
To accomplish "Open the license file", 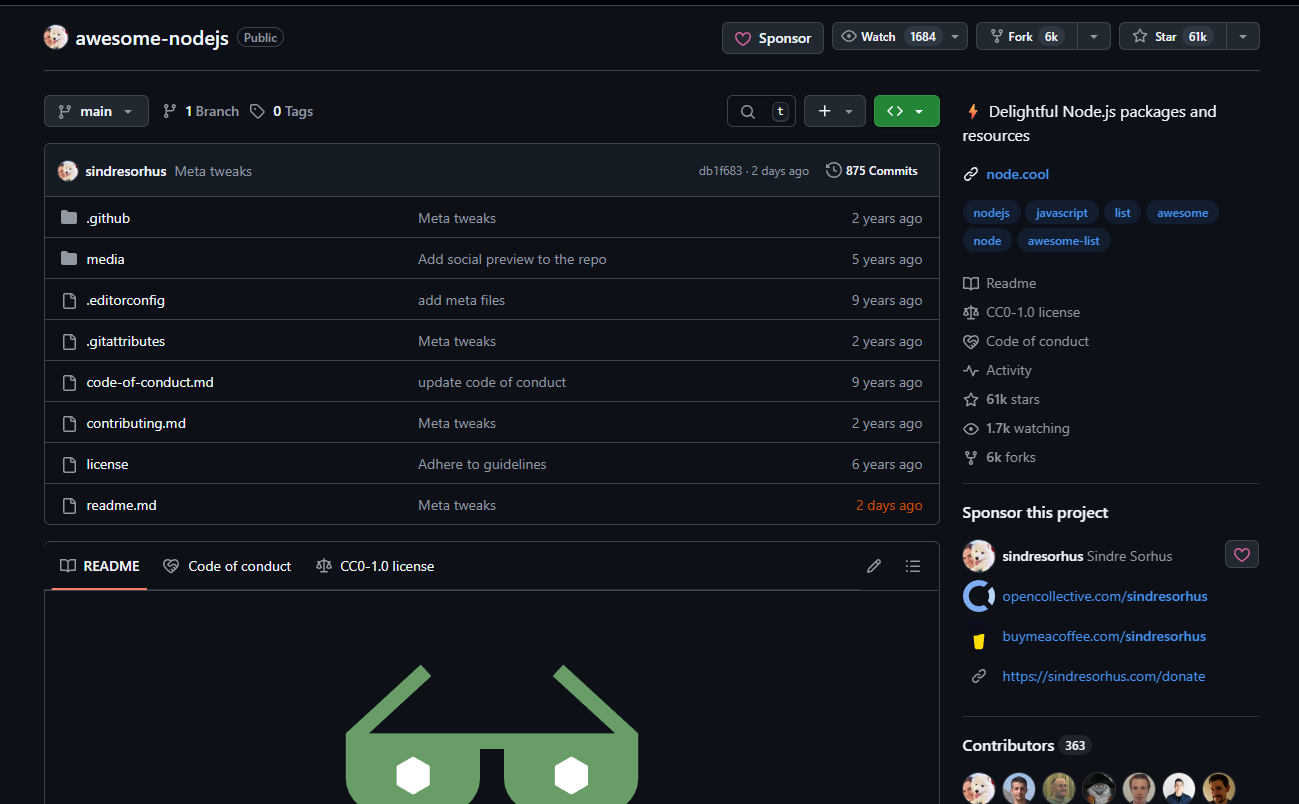I will click(107, 464).
